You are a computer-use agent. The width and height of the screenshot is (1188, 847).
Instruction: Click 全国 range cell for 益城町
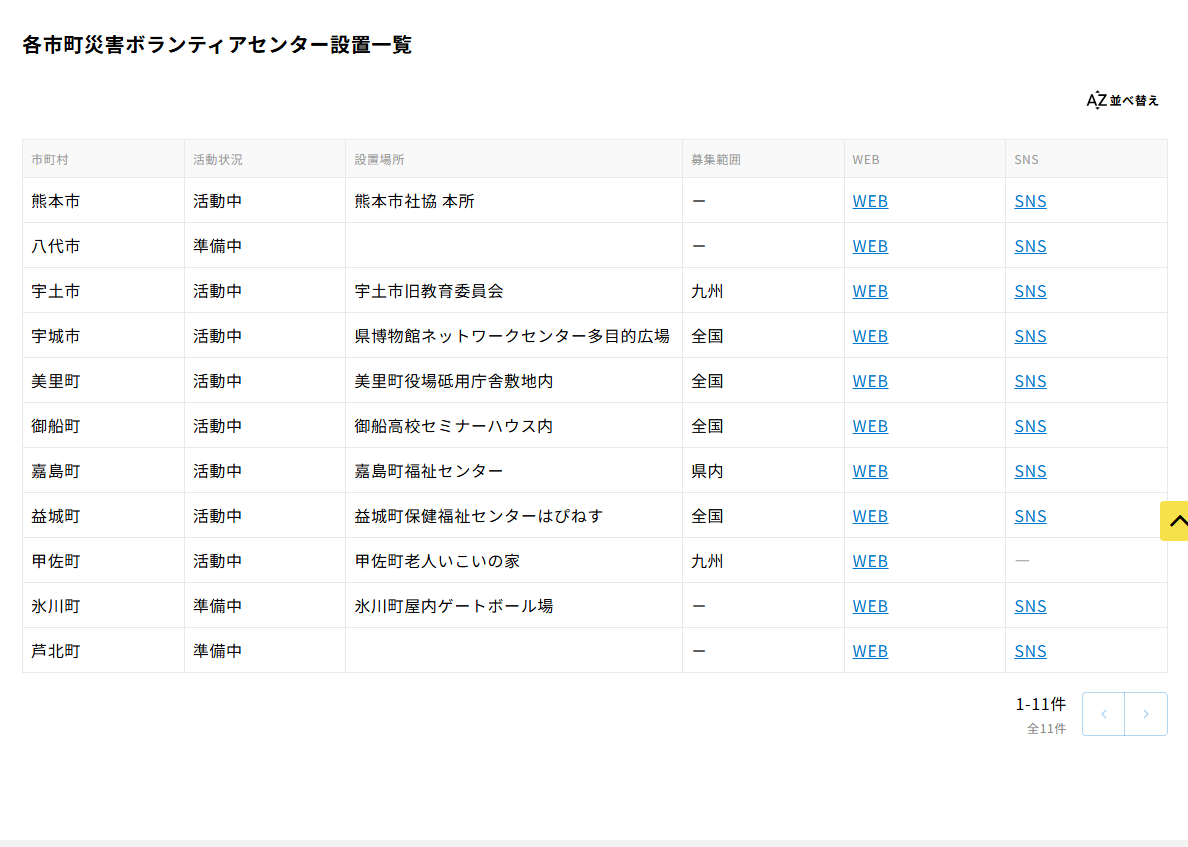click(x=763, y=516)
